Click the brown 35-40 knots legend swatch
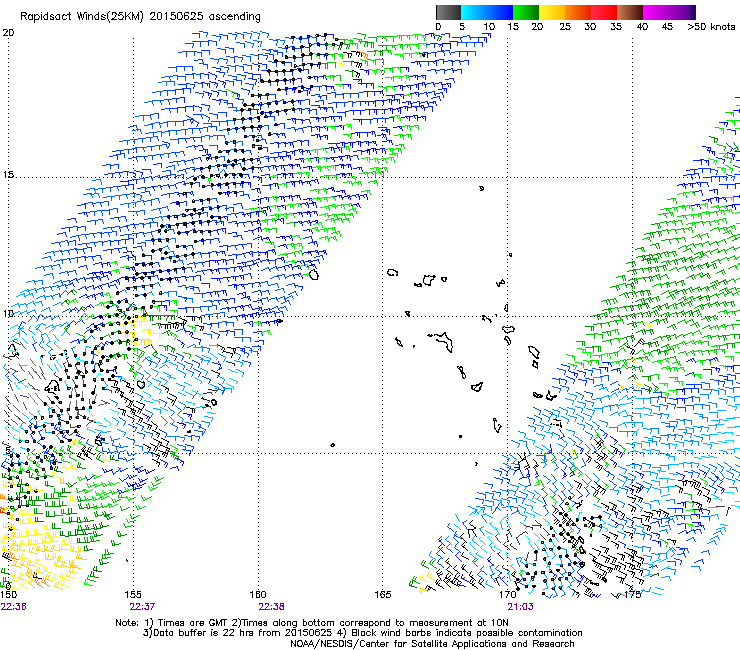 click(x=630, y=12)
